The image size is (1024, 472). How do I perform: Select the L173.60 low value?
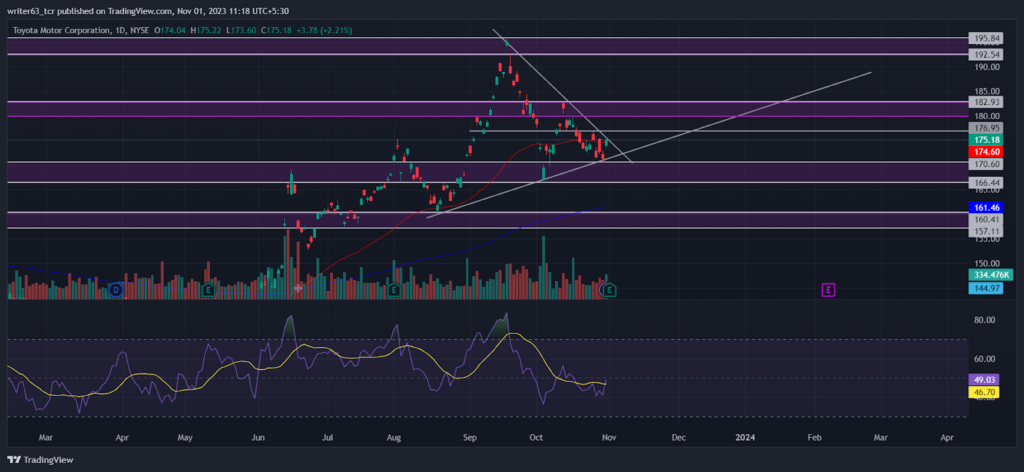coord(242,30)
